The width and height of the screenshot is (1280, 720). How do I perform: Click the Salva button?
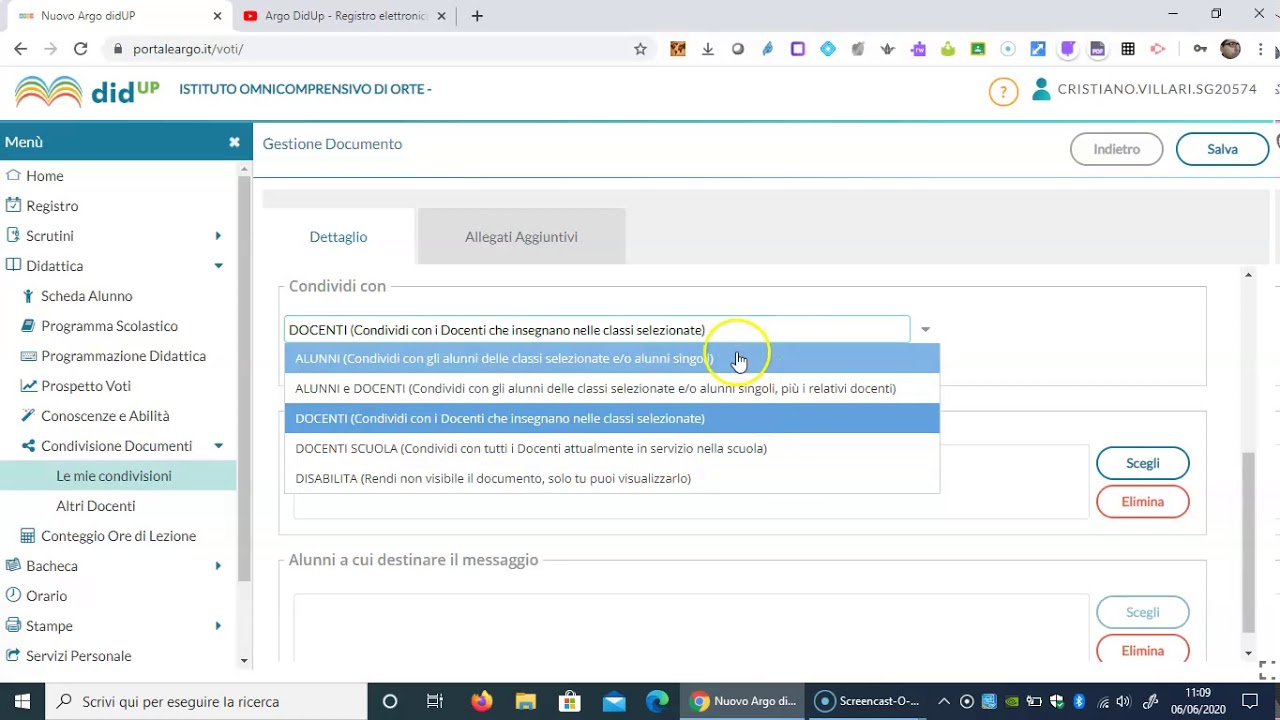[x=1222, y=149]
